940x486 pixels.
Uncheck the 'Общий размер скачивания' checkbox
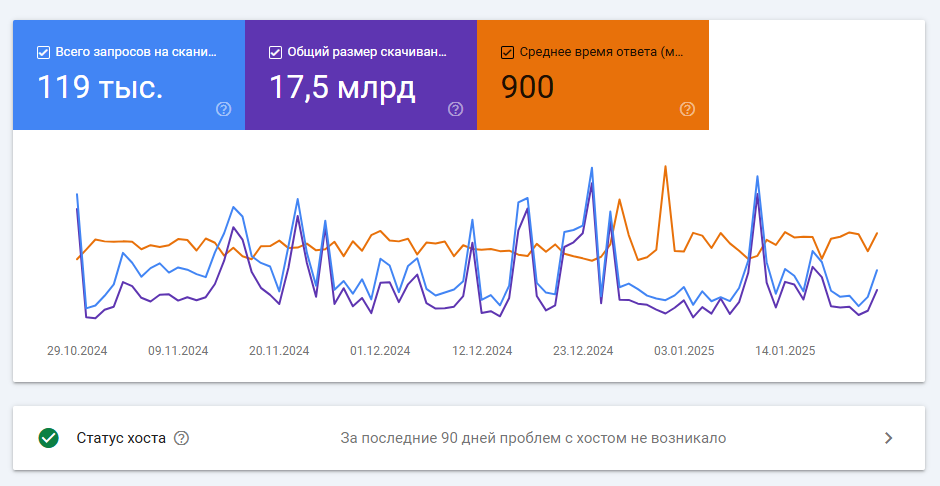(x=275, y=52)
